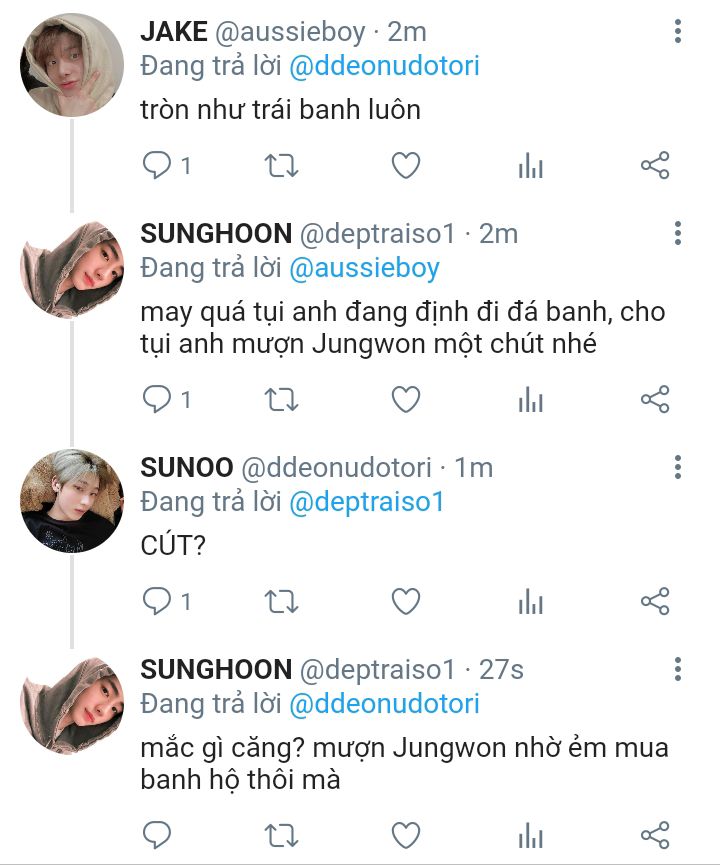The width and height of the screenshot is (720, 865).
Task: Open more options on SUNGHOON's 2m tweet
Action: click(678, 235)
